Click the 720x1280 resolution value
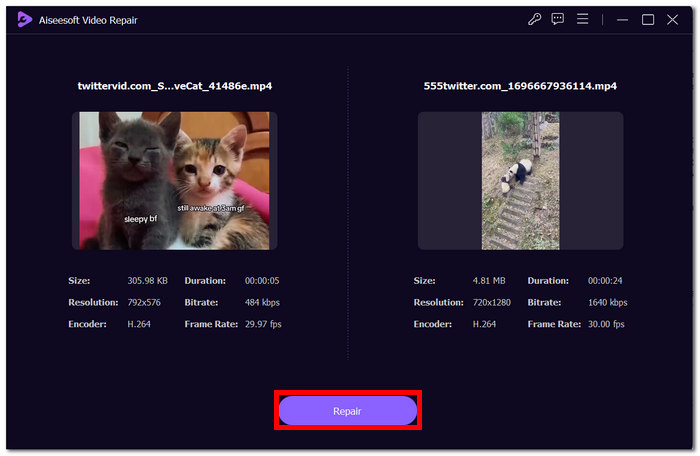This screenshot has height=456, width=700. pyautogui.click(x=492, y=302)
